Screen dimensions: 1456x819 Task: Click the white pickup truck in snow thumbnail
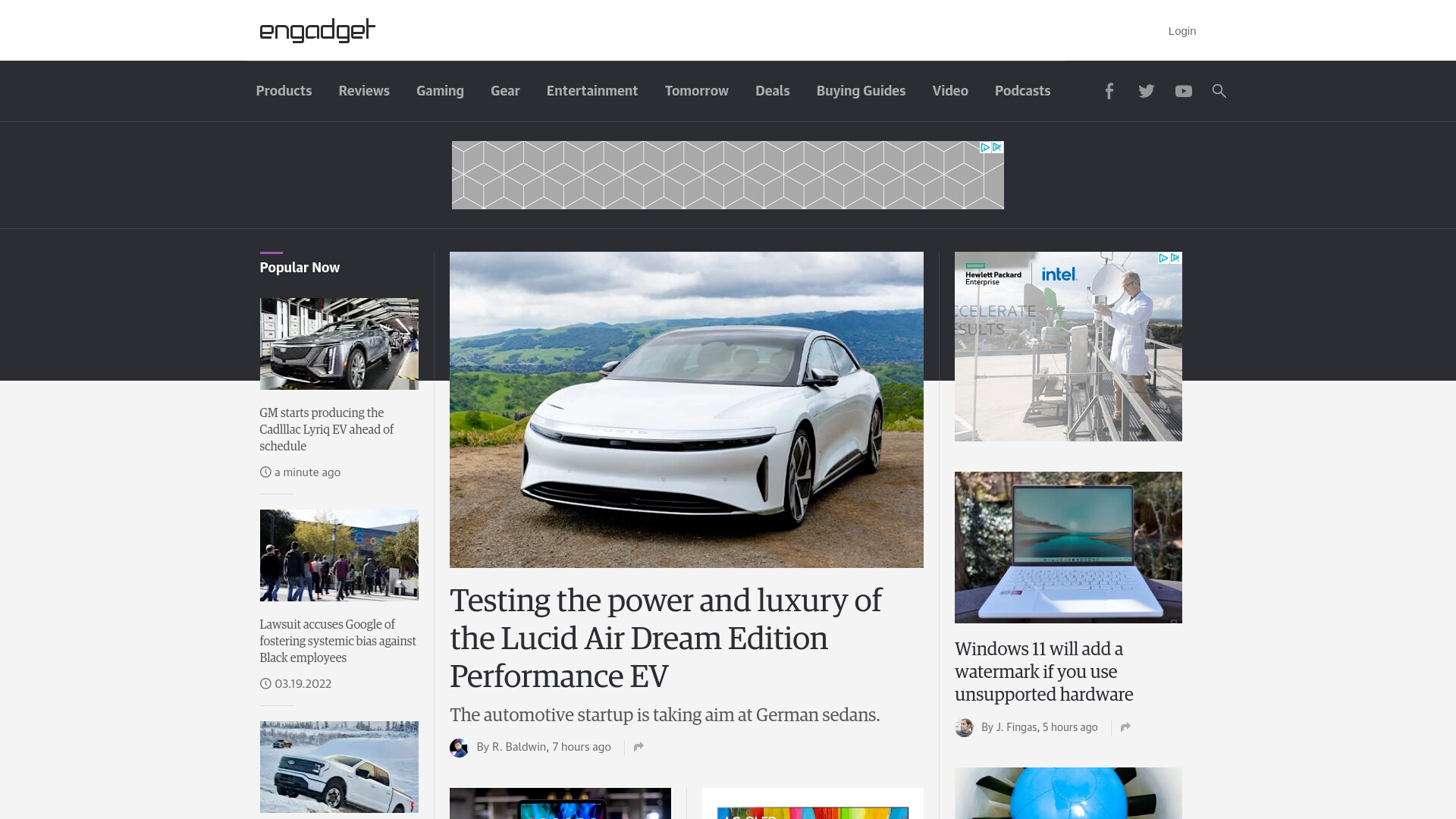[339, 767]
